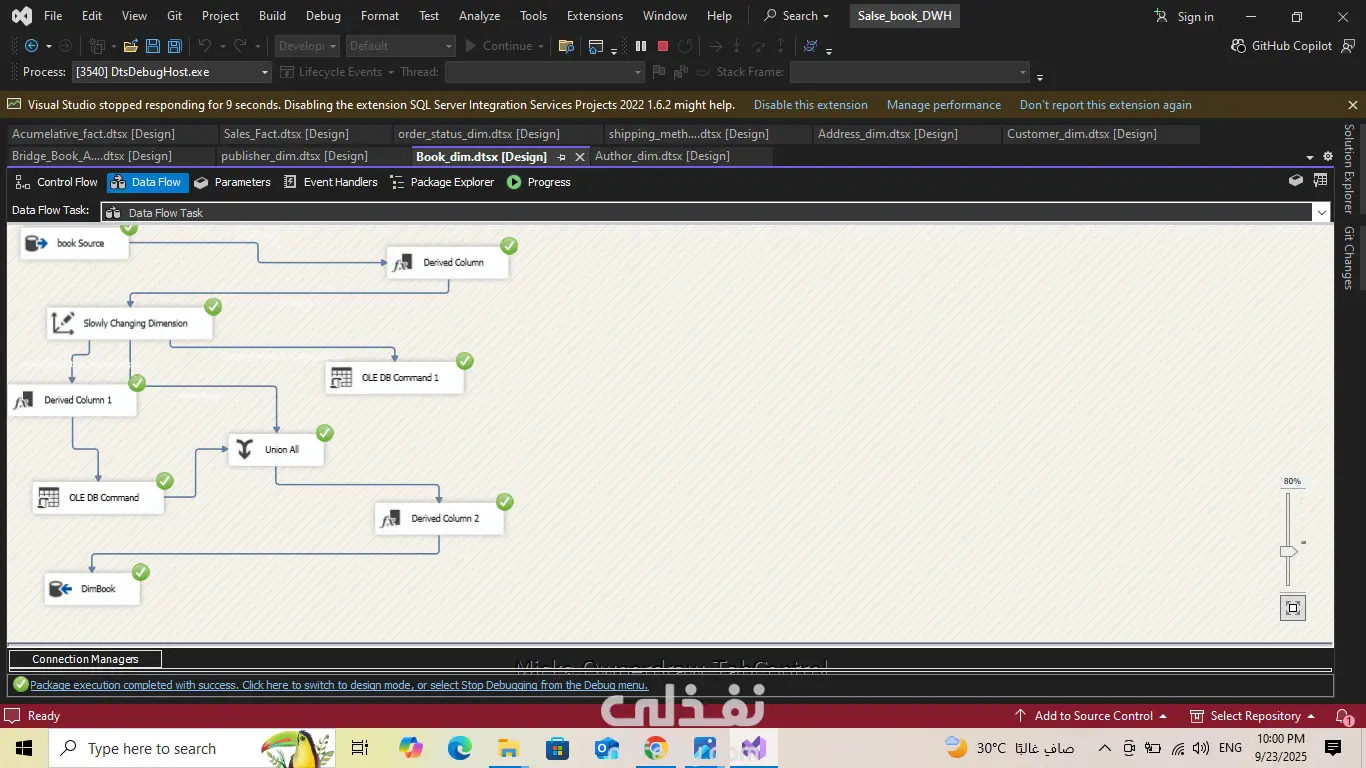This screenshot has width=1366, height=768.
Task: Select the OLE DB Command 1 component
Action: (395, 377)
